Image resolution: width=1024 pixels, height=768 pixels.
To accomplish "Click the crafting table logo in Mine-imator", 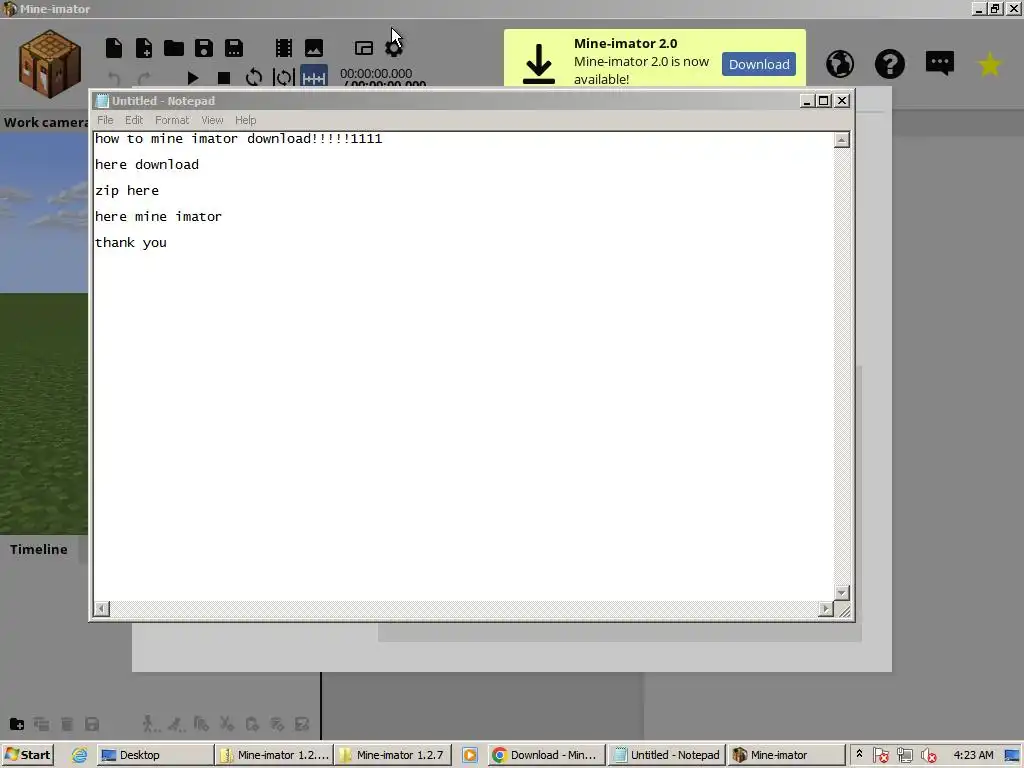I will coord(50,64).
